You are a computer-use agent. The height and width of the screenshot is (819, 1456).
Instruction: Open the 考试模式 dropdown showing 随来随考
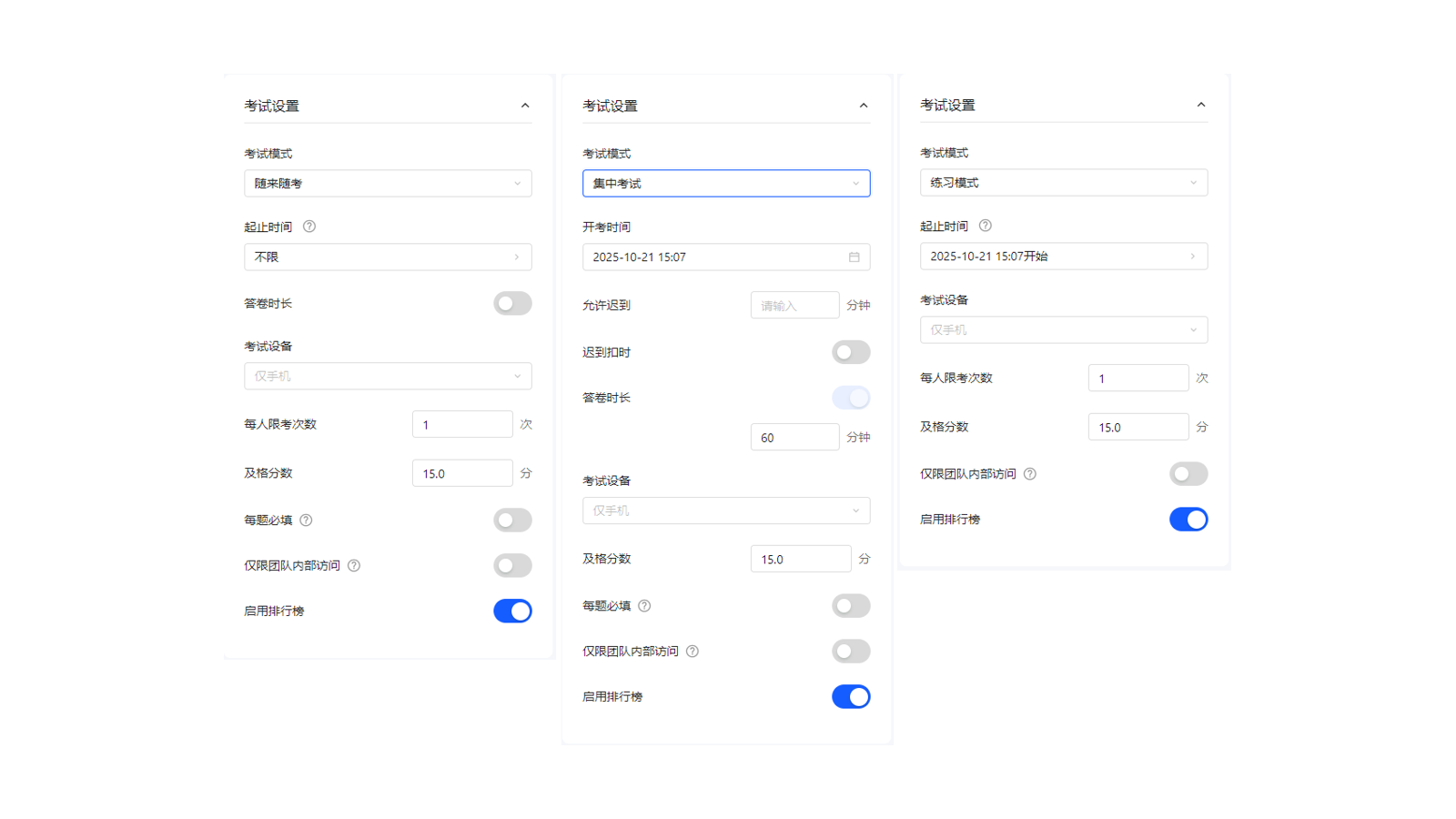(387, 183)
